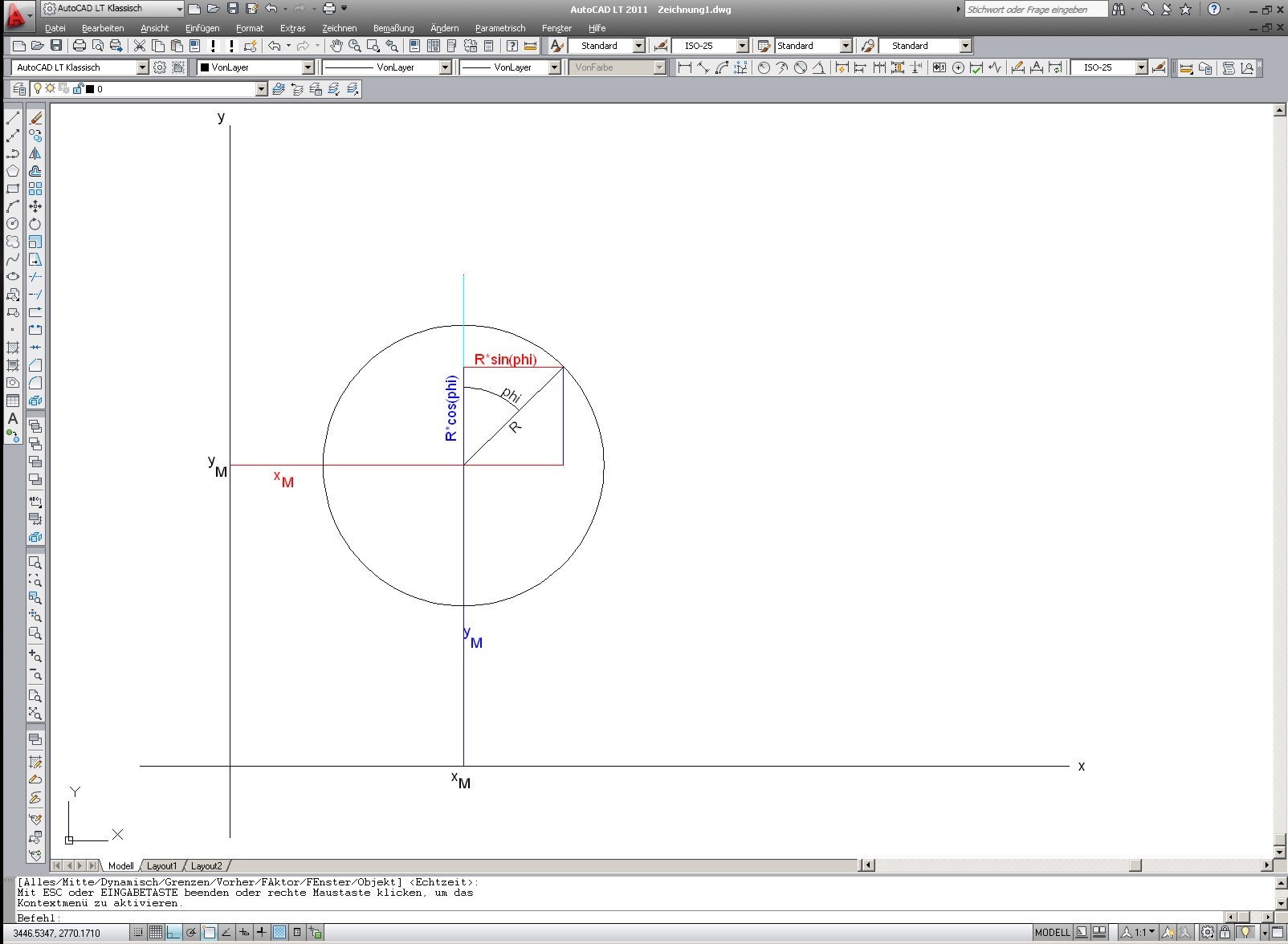This screenshot has width=1288, height=944.
Task: Open the Bemaßung menu
Action: point(393,28)
